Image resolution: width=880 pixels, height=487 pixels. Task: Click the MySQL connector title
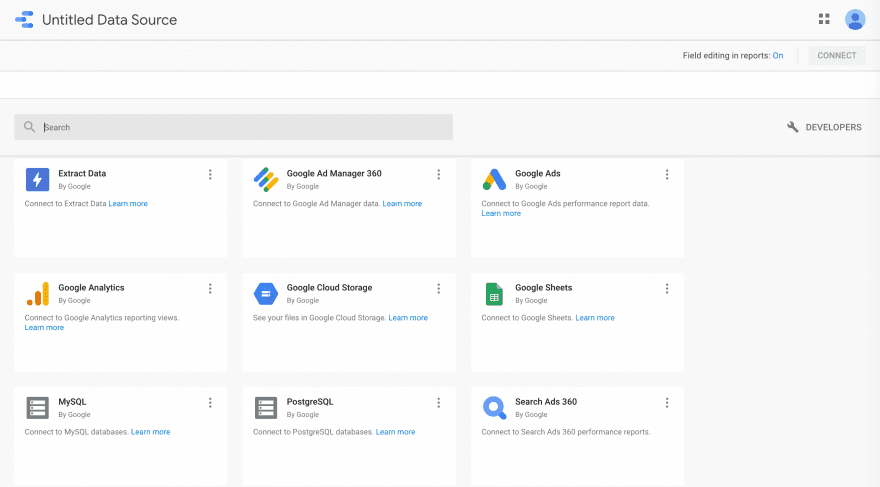(72, 402)
